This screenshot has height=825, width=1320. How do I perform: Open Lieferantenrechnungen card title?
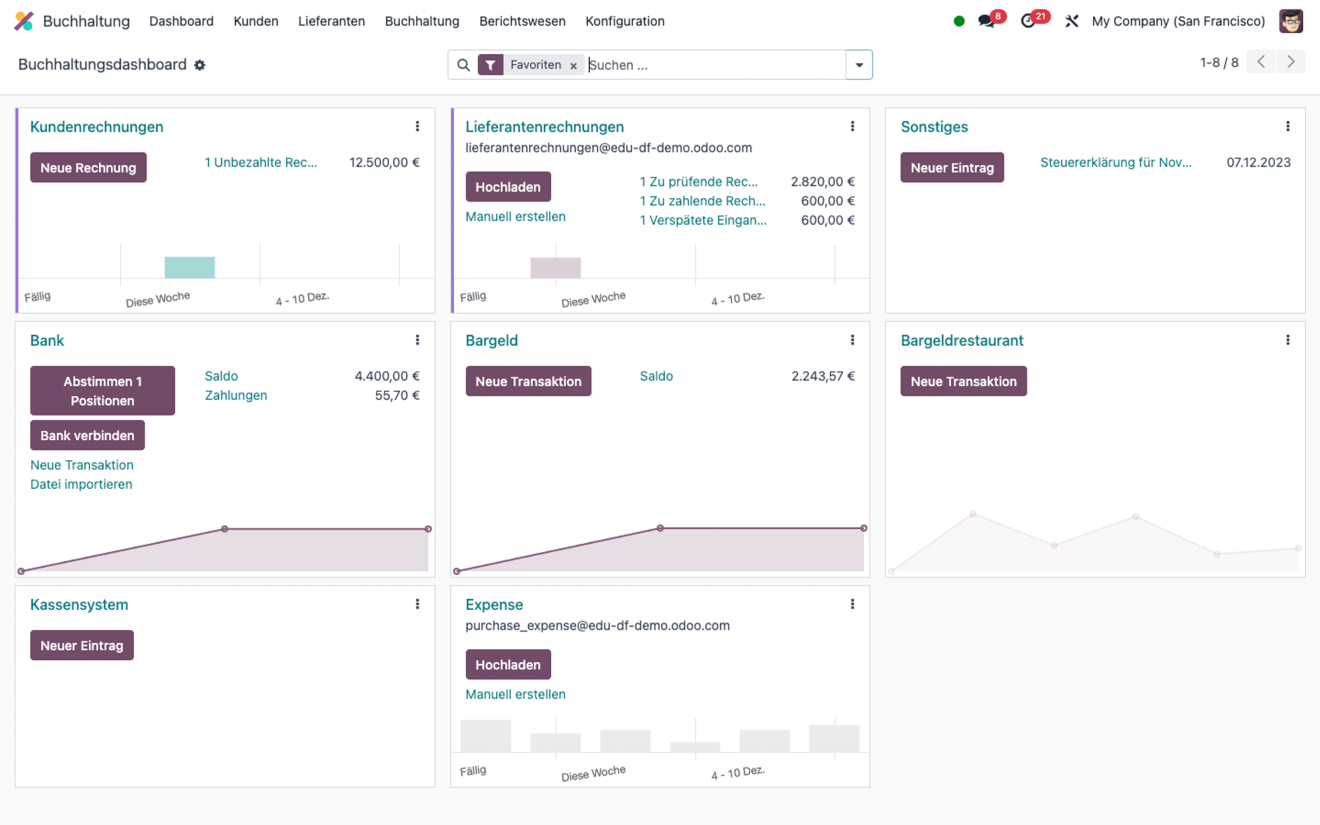pyautogui.click(x=544, y=127)
